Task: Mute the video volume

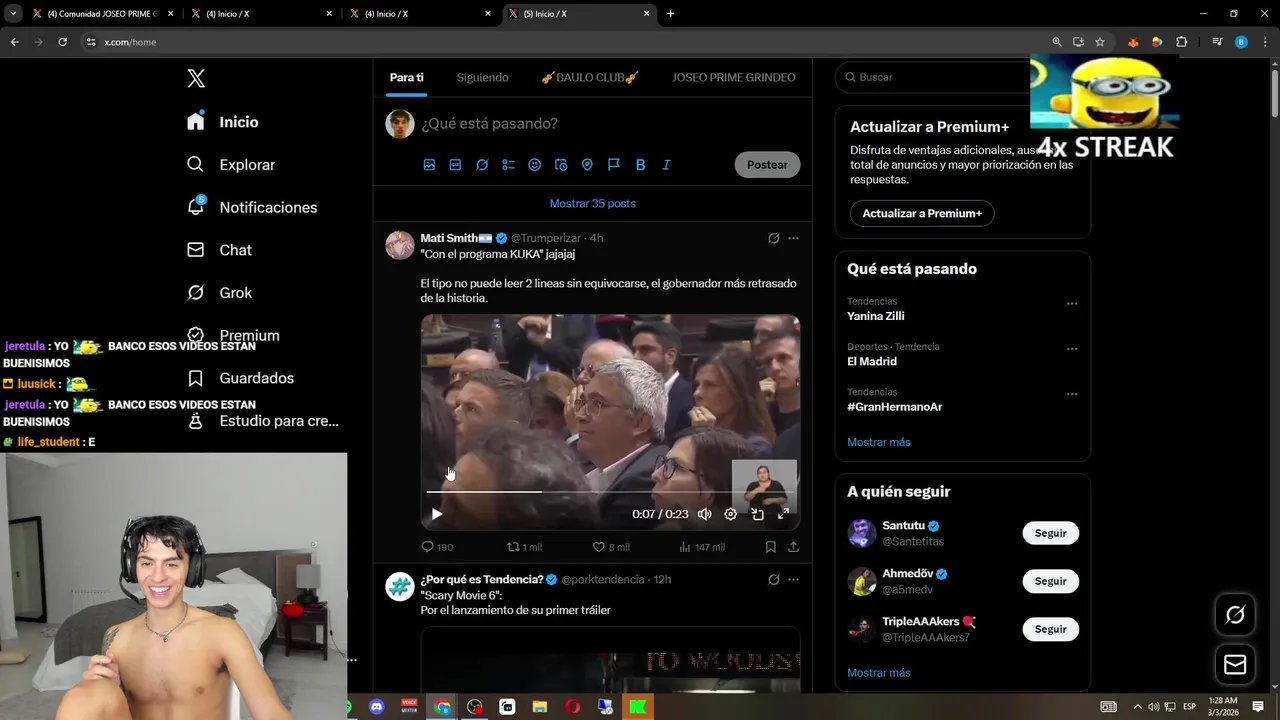Action: (704, 514)
